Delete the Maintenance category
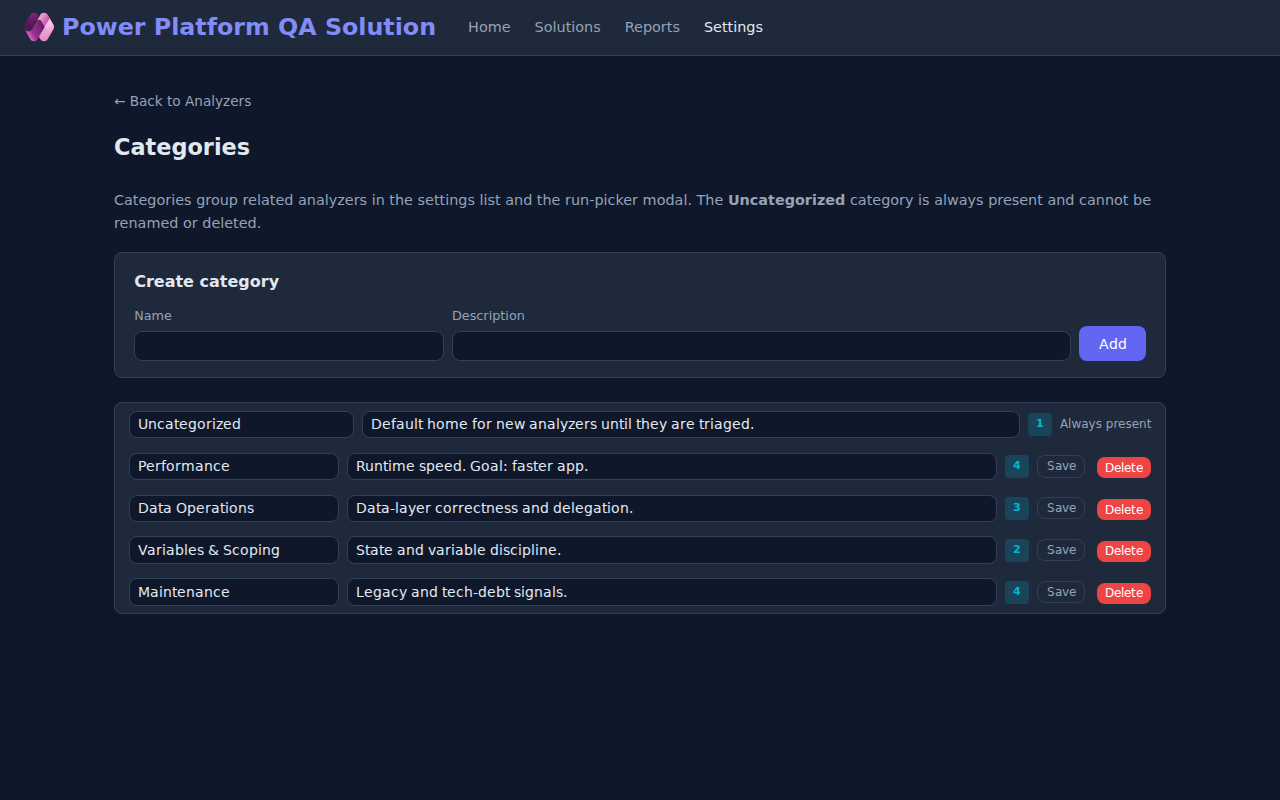1280x800 pixels. point(1123,592)
